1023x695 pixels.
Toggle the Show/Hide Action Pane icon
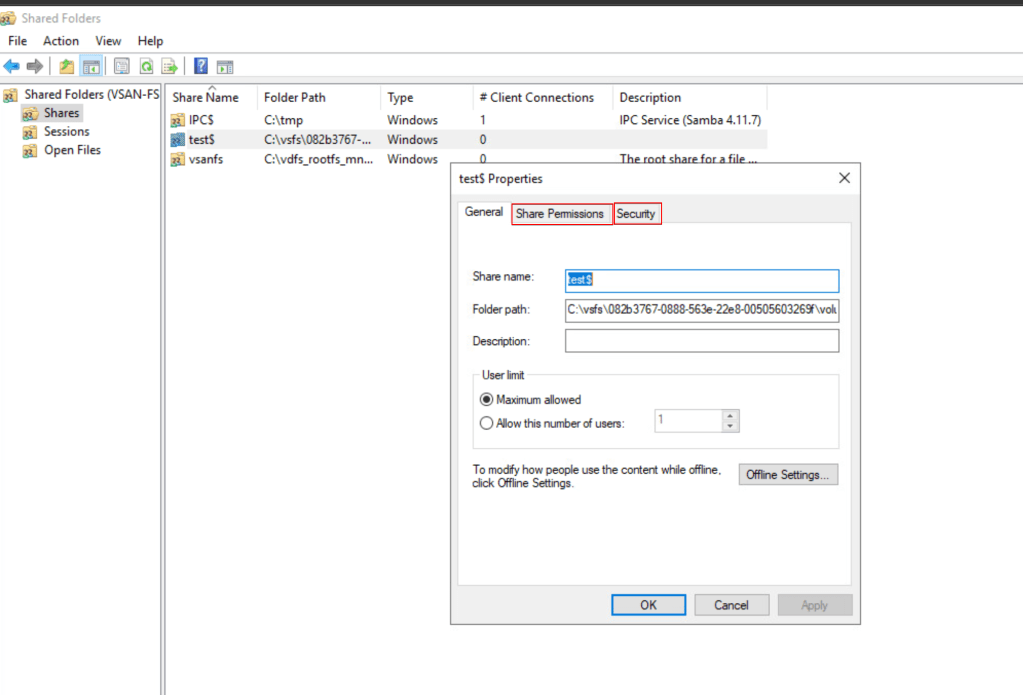[x=225, y=67]
